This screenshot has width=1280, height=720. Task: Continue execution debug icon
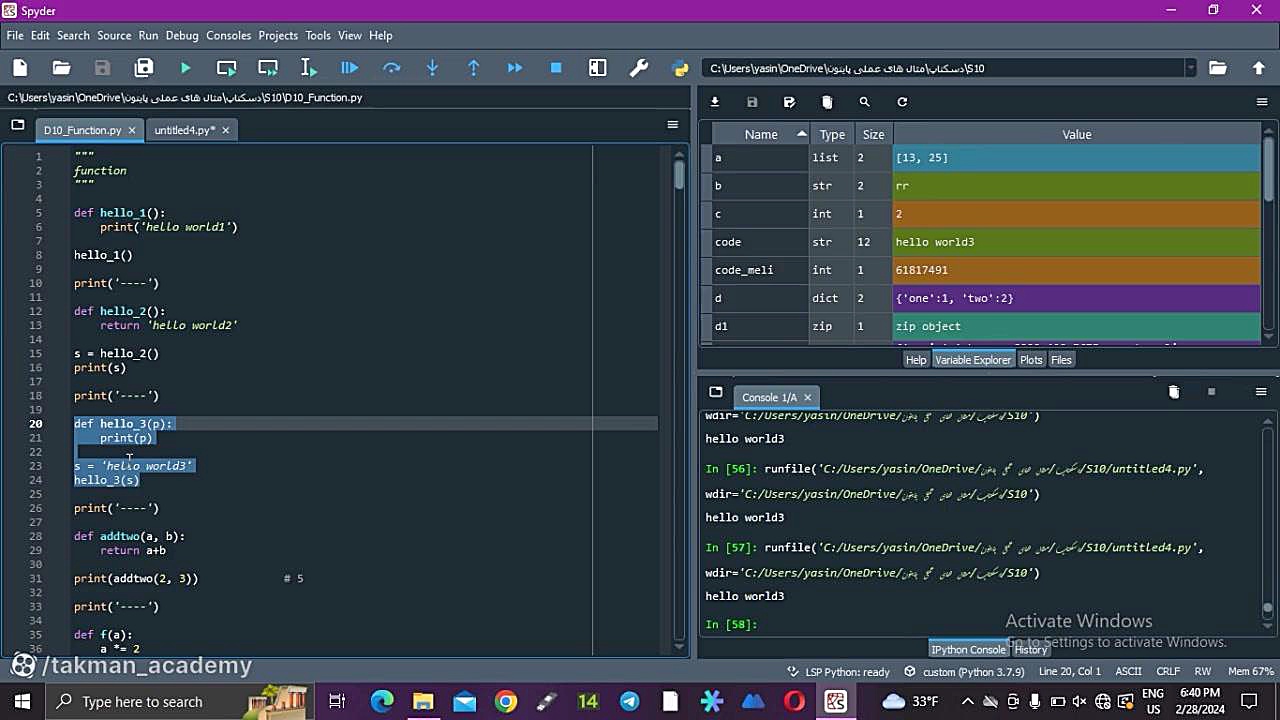click(x=515, y=68)
